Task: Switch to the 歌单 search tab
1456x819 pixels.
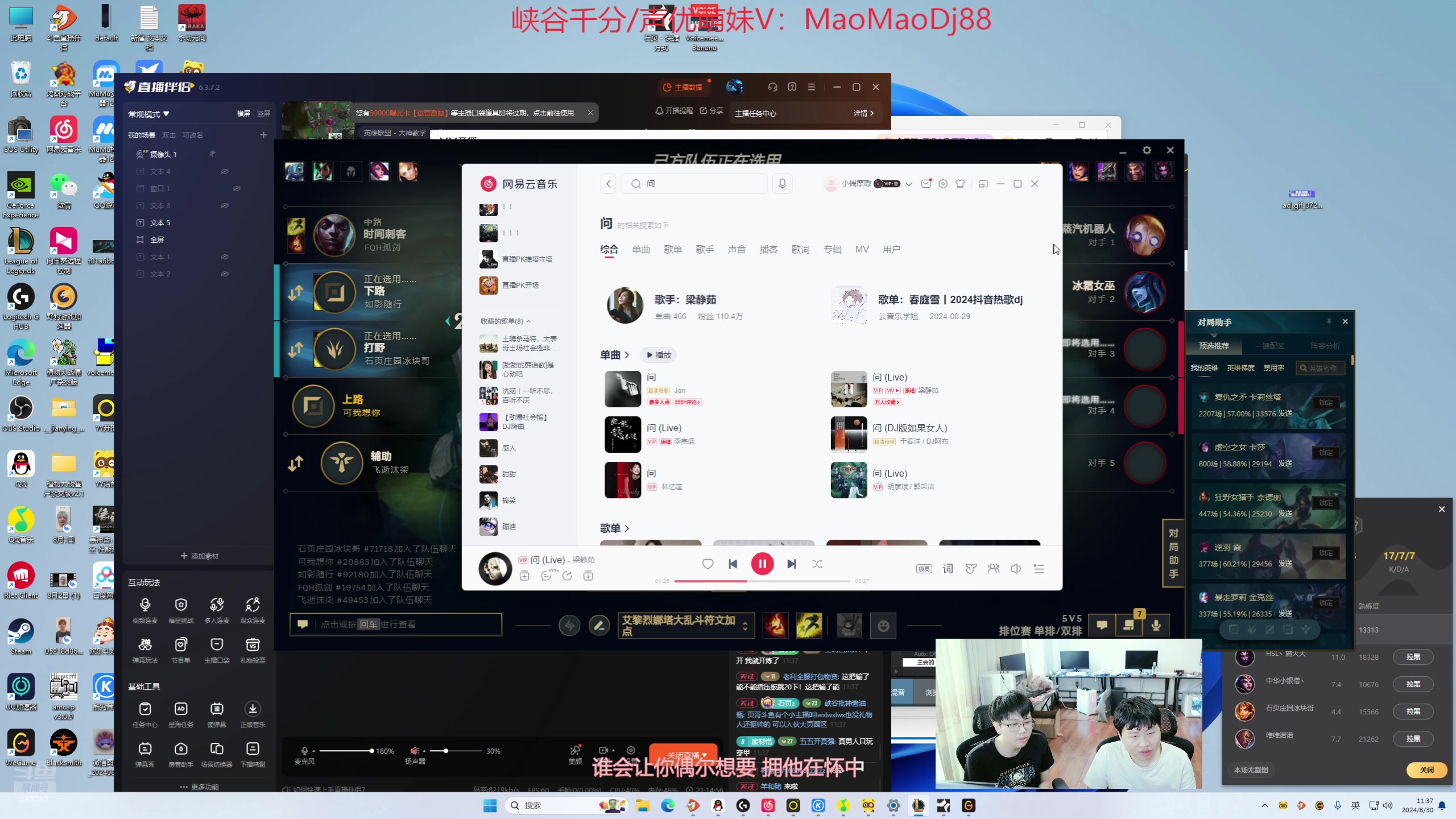Action: click(673, 249)
